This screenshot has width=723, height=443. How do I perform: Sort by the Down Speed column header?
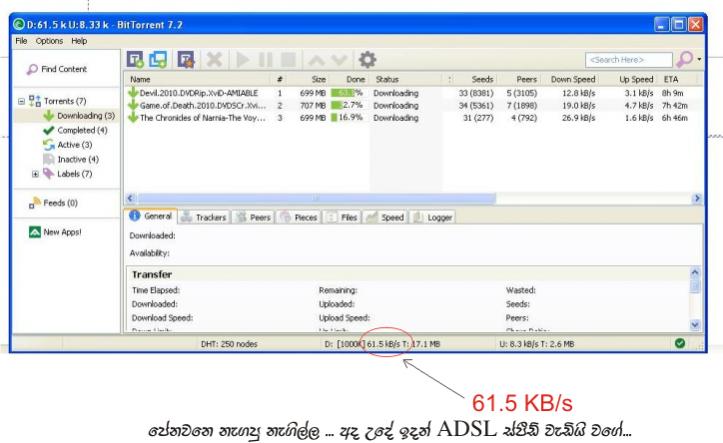click(x=569, y=79)
